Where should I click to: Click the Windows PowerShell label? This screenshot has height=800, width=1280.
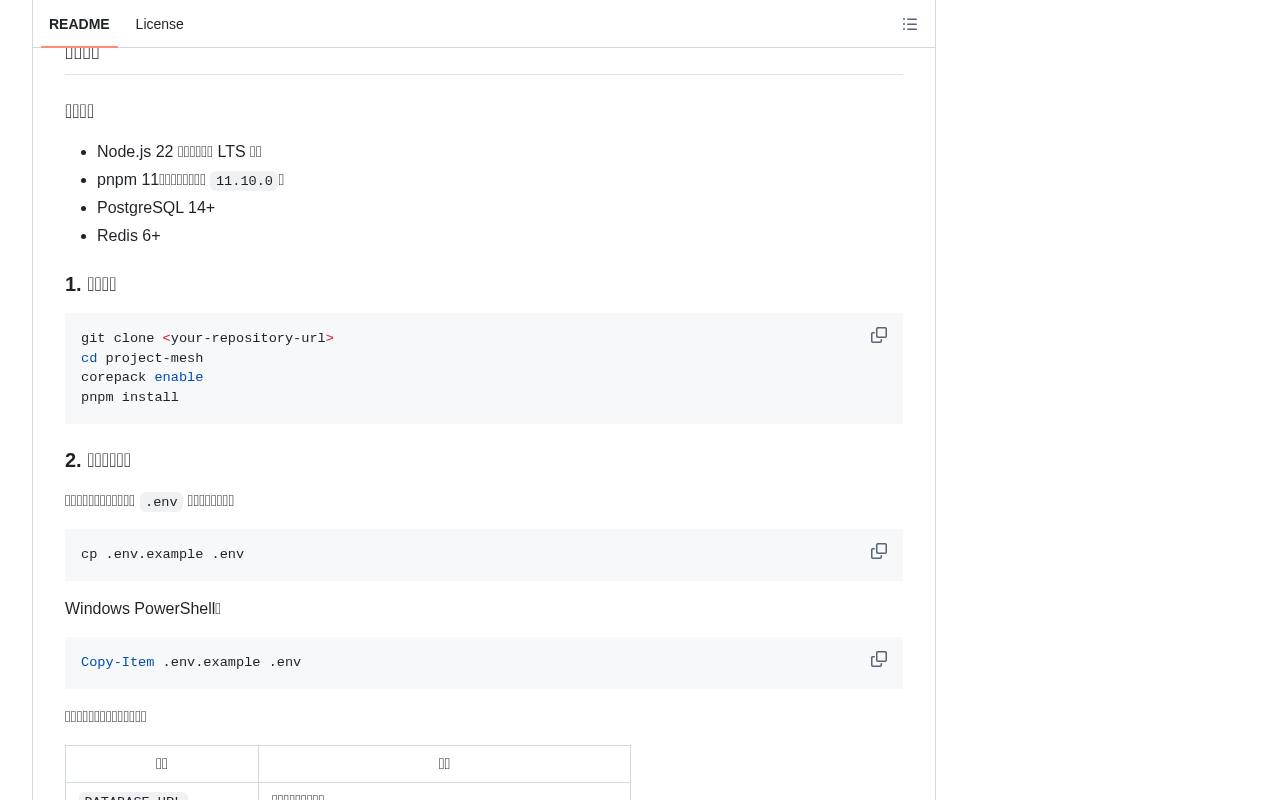tap(143, 609)
